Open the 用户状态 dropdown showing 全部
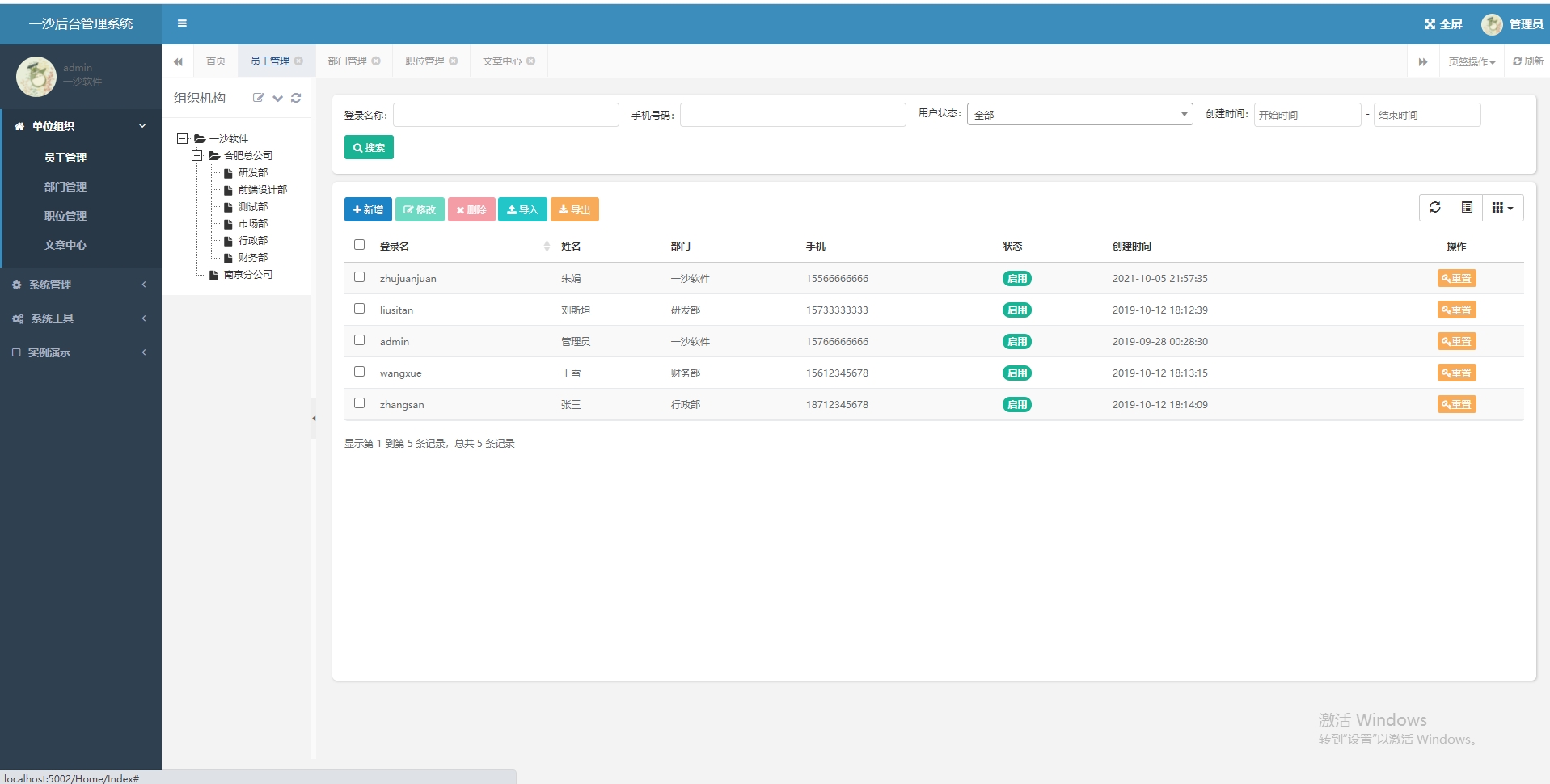1550x784 pixels. coord(1080,114)
